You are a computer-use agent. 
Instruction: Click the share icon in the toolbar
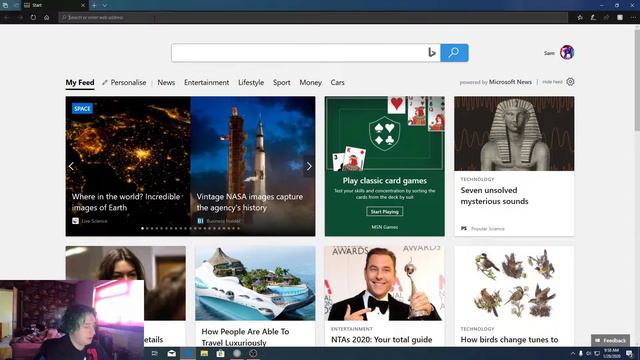pyautogui.click(x=607, y=18)
